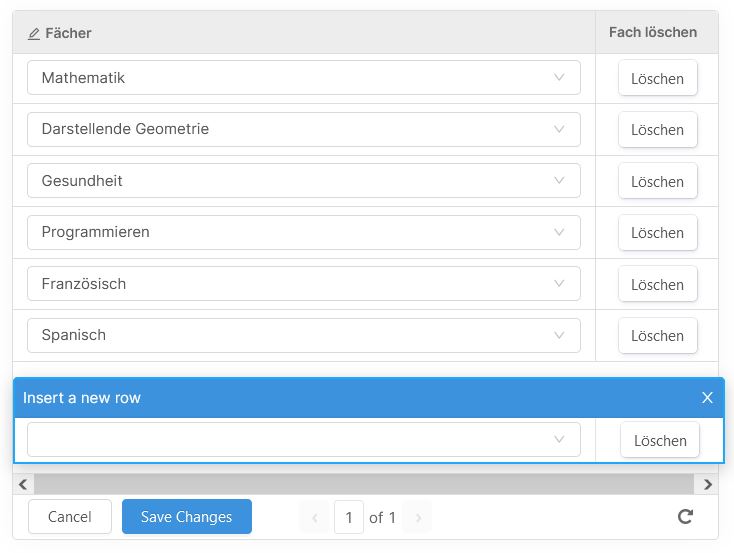Click Löschen for the Spanisch row
The width and height of the screenshot is (734, 553).
(657, 335)
